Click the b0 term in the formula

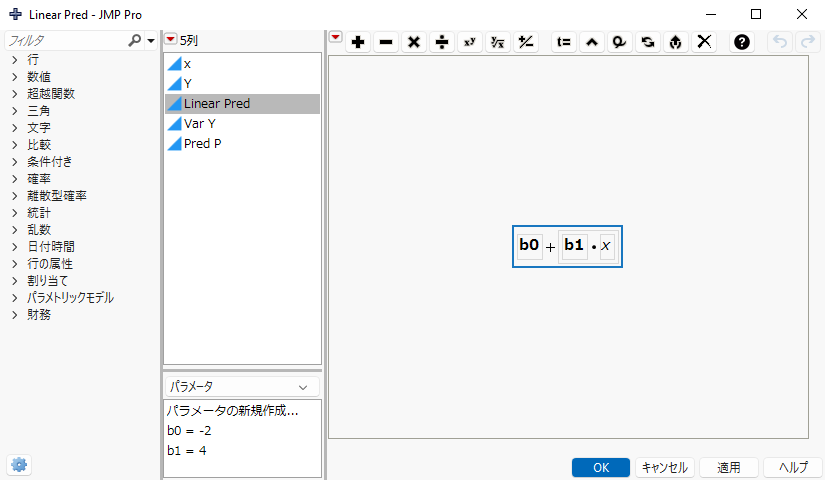coord(529,245)
